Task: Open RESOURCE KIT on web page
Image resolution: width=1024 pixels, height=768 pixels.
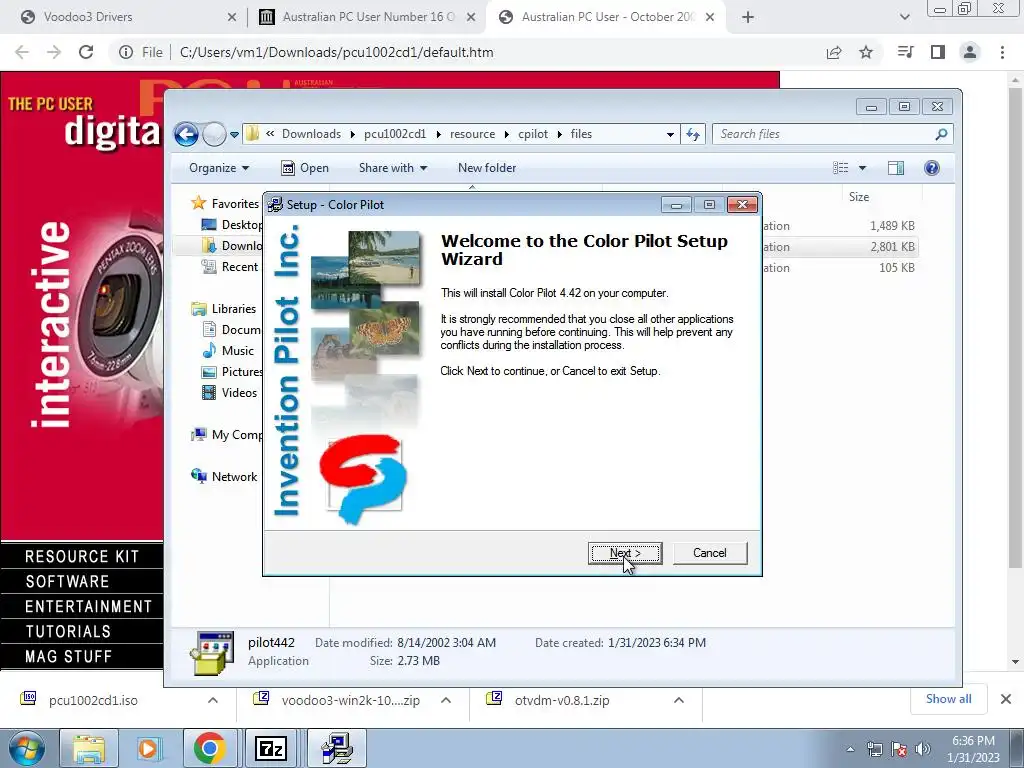Action: (x=82, y=556)
